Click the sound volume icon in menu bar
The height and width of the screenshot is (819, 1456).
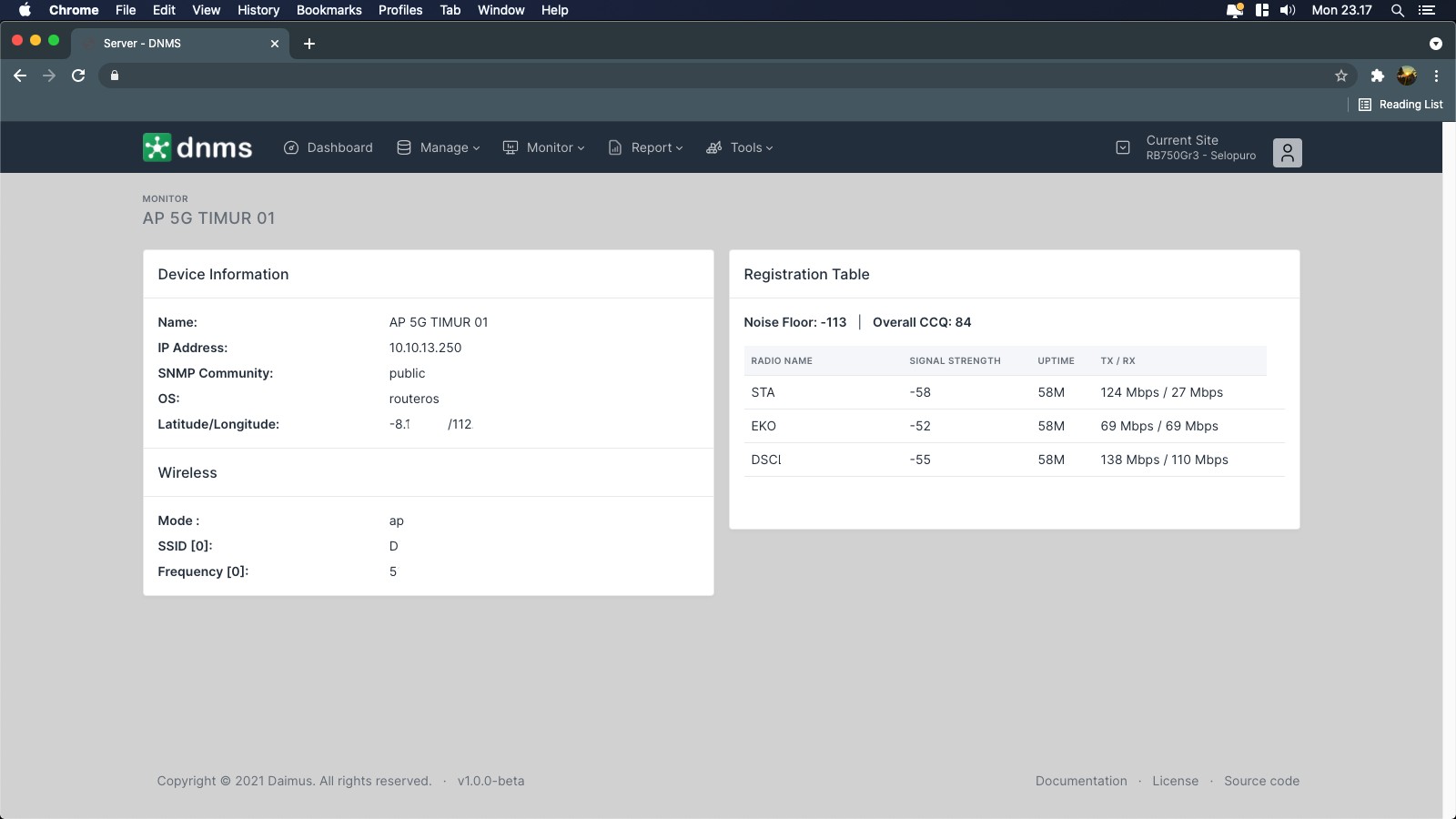(x=1287, y=10)
